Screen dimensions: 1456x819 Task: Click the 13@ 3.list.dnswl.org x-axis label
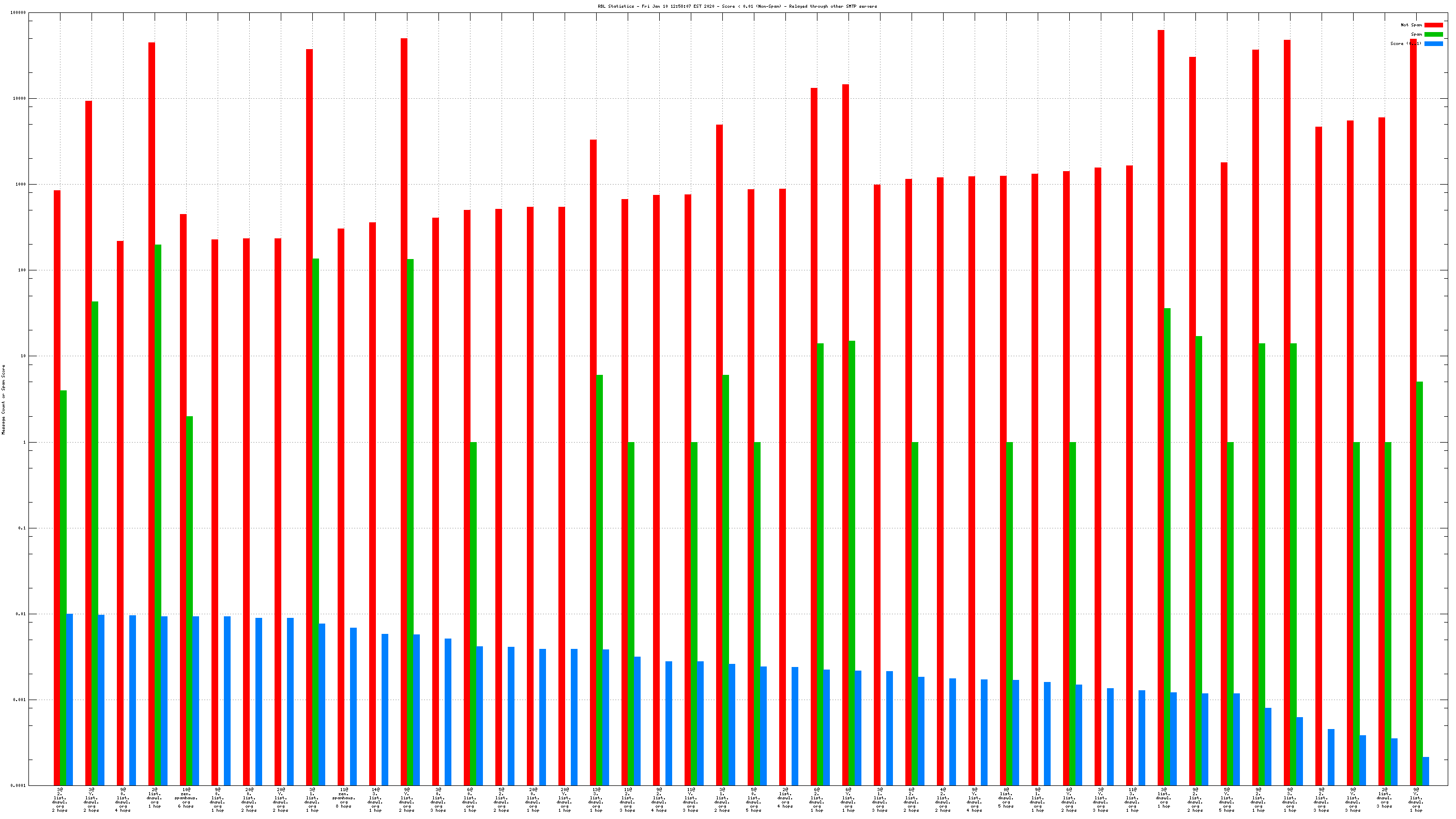(x=596, y=799)
